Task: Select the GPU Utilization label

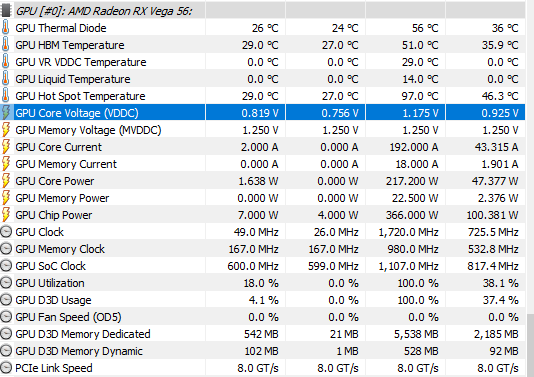Action: pos(50,283)
